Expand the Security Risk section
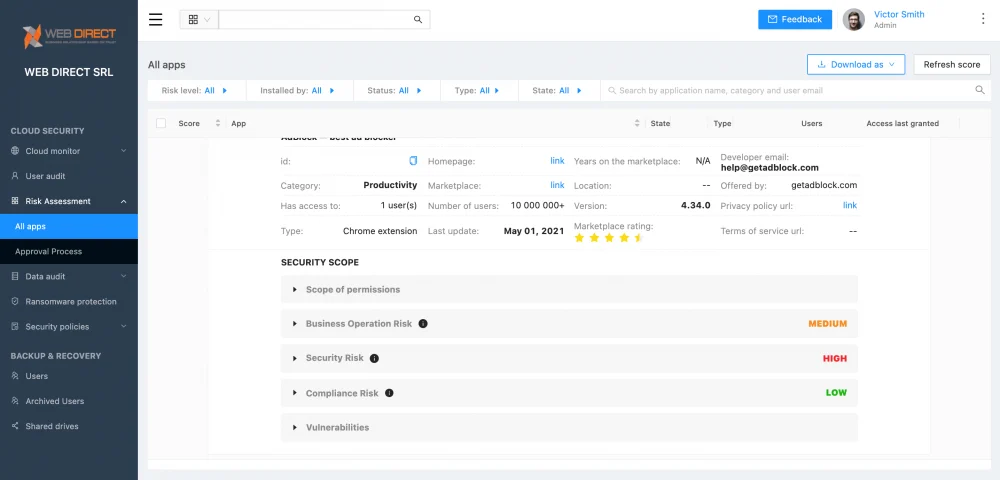This screenshot has height=480, width=1000. [569, 358]
